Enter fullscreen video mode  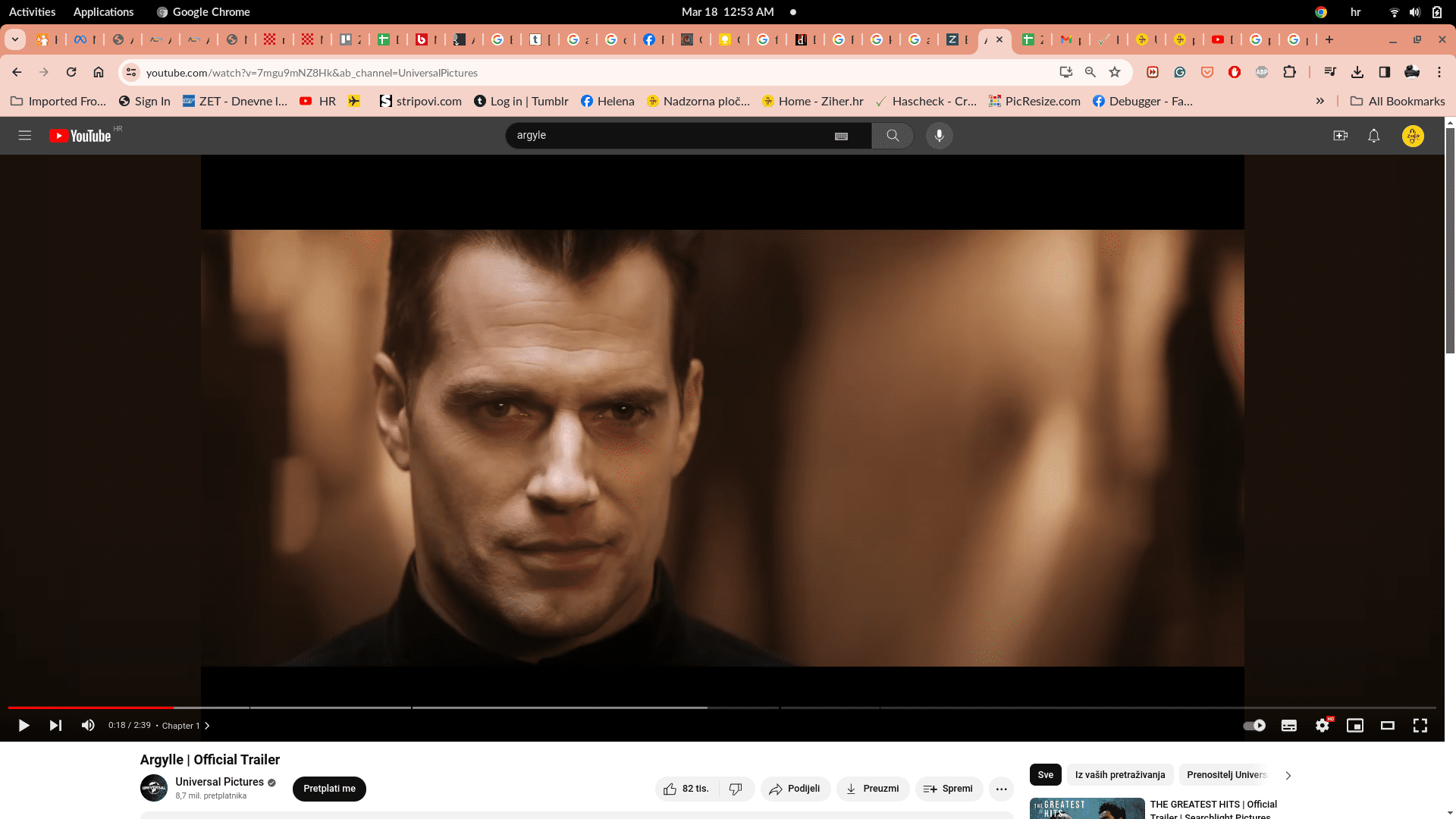[1420, 726]
